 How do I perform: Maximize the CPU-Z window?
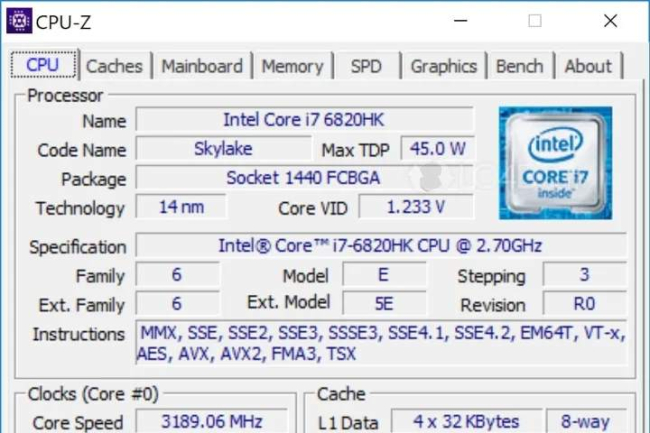point(535,20)
